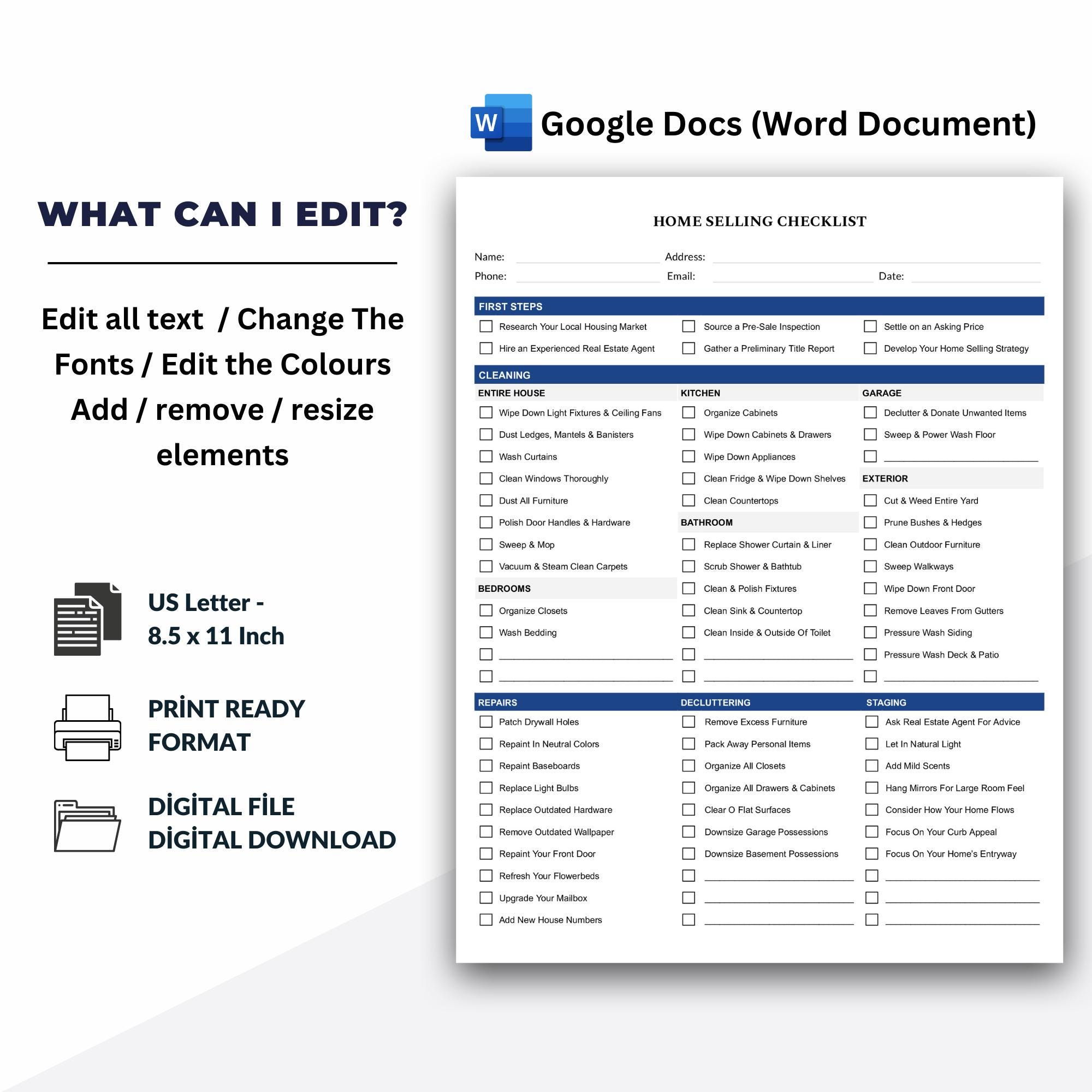Check the Remove Excess Furniture box

689,722
